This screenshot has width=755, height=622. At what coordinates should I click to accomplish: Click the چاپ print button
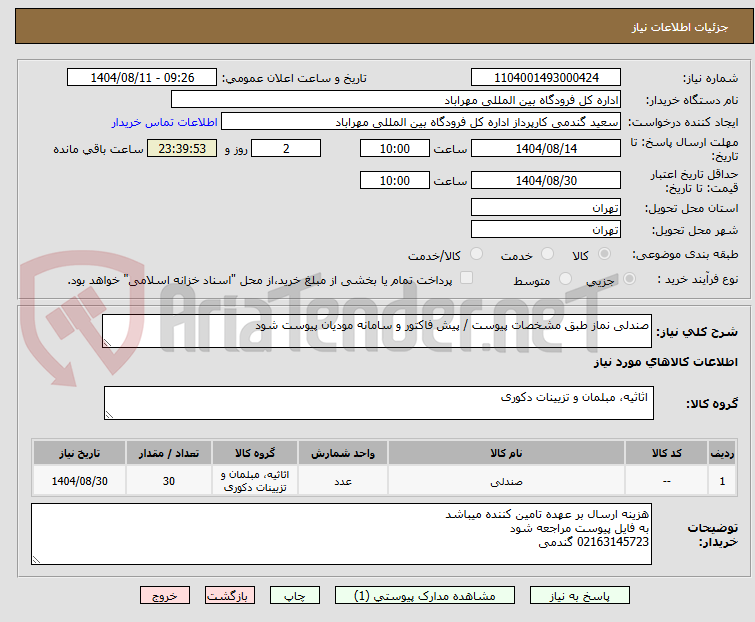(x=295, y=596)
